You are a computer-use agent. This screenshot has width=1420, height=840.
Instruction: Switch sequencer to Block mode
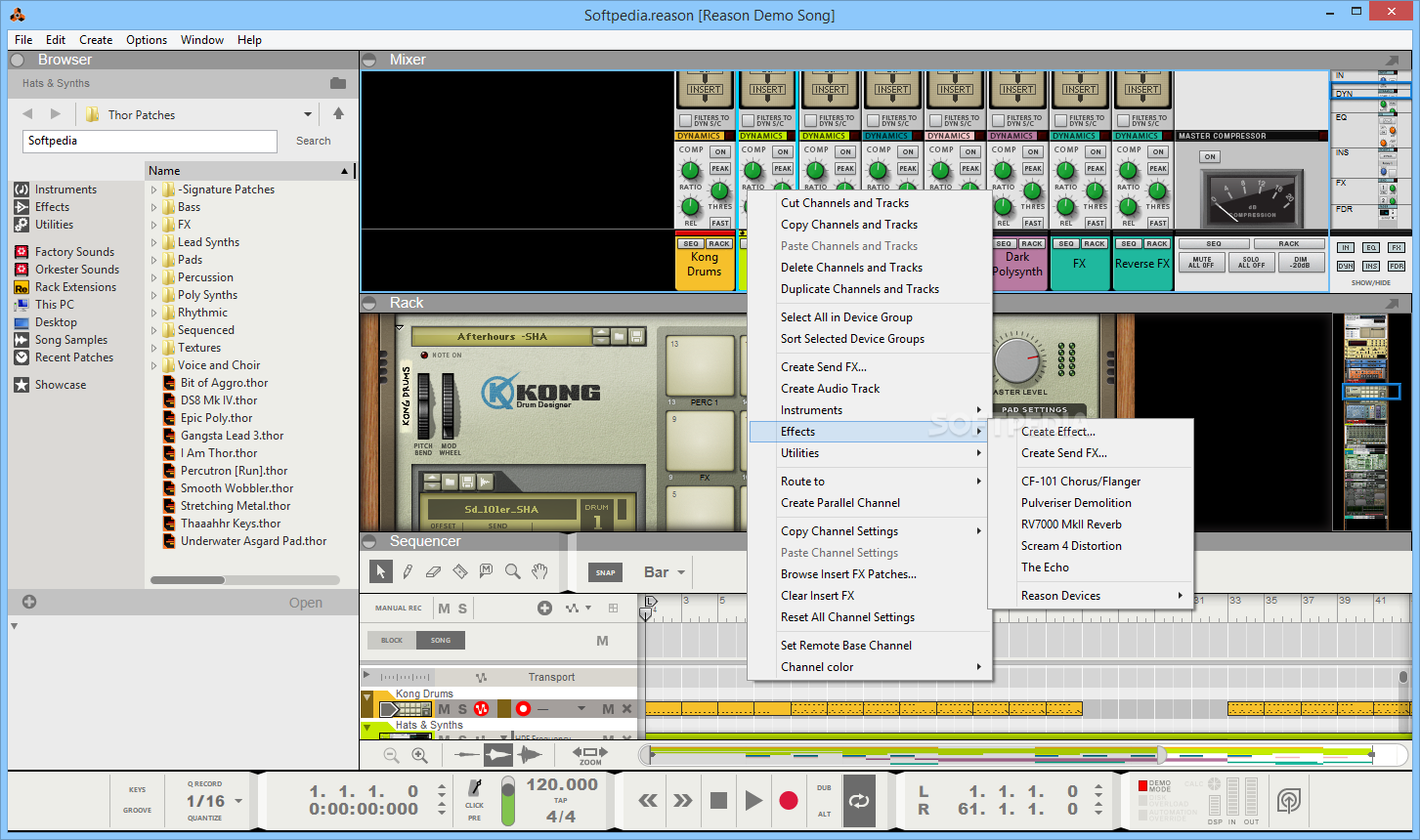392,641
